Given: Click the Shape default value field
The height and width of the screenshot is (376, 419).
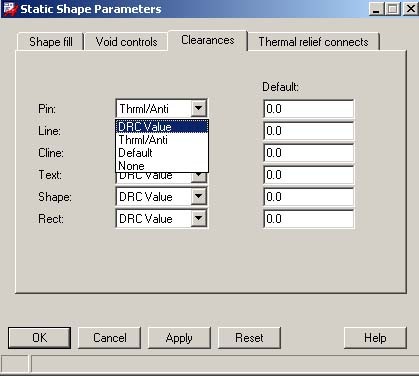Looking at the screenshot, I should (308, 197).
